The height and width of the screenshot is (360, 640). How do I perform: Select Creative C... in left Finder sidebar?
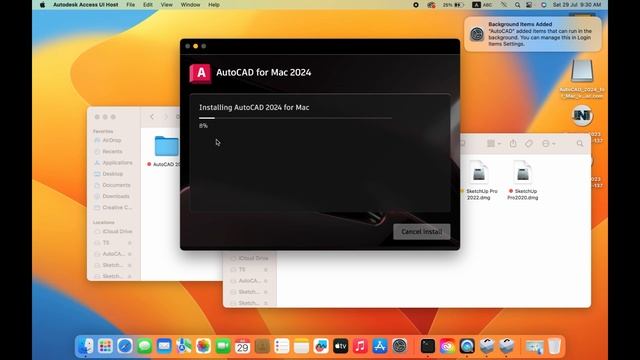(x=113, y=207)
